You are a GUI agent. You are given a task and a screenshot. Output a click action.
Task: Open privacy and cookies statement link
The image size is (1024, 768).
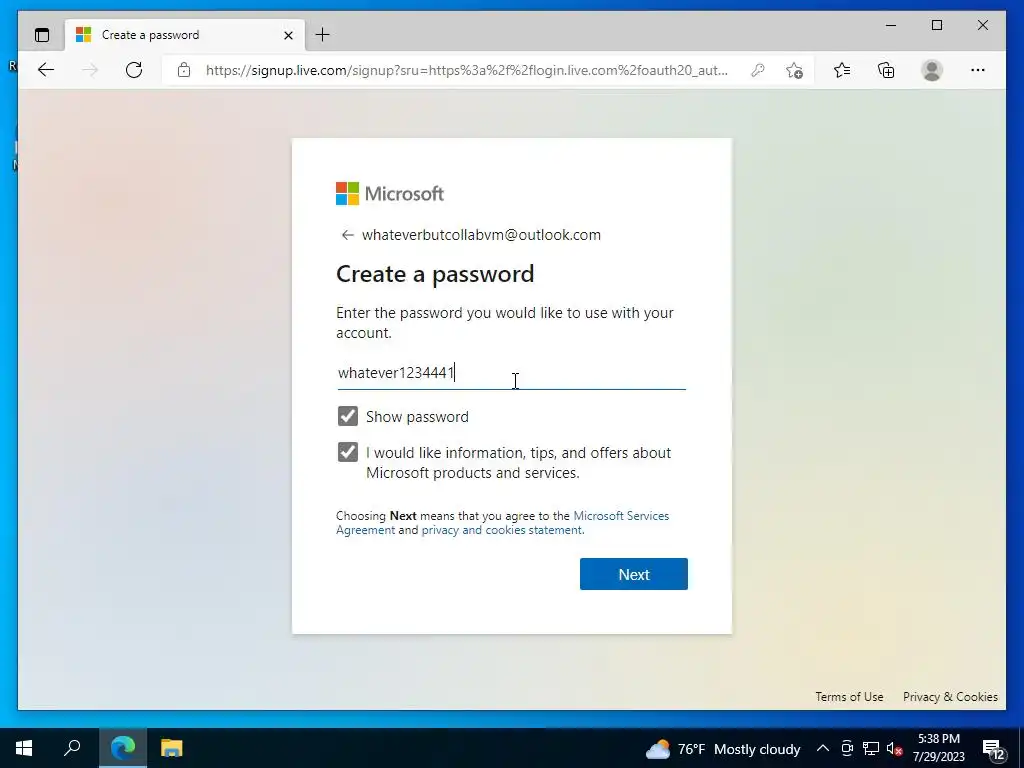502,530
